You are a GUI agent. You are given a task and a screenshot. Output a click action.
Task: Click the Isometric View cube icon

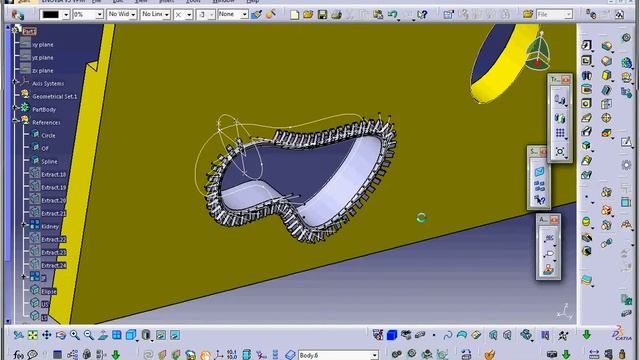[x=131, y=335]
